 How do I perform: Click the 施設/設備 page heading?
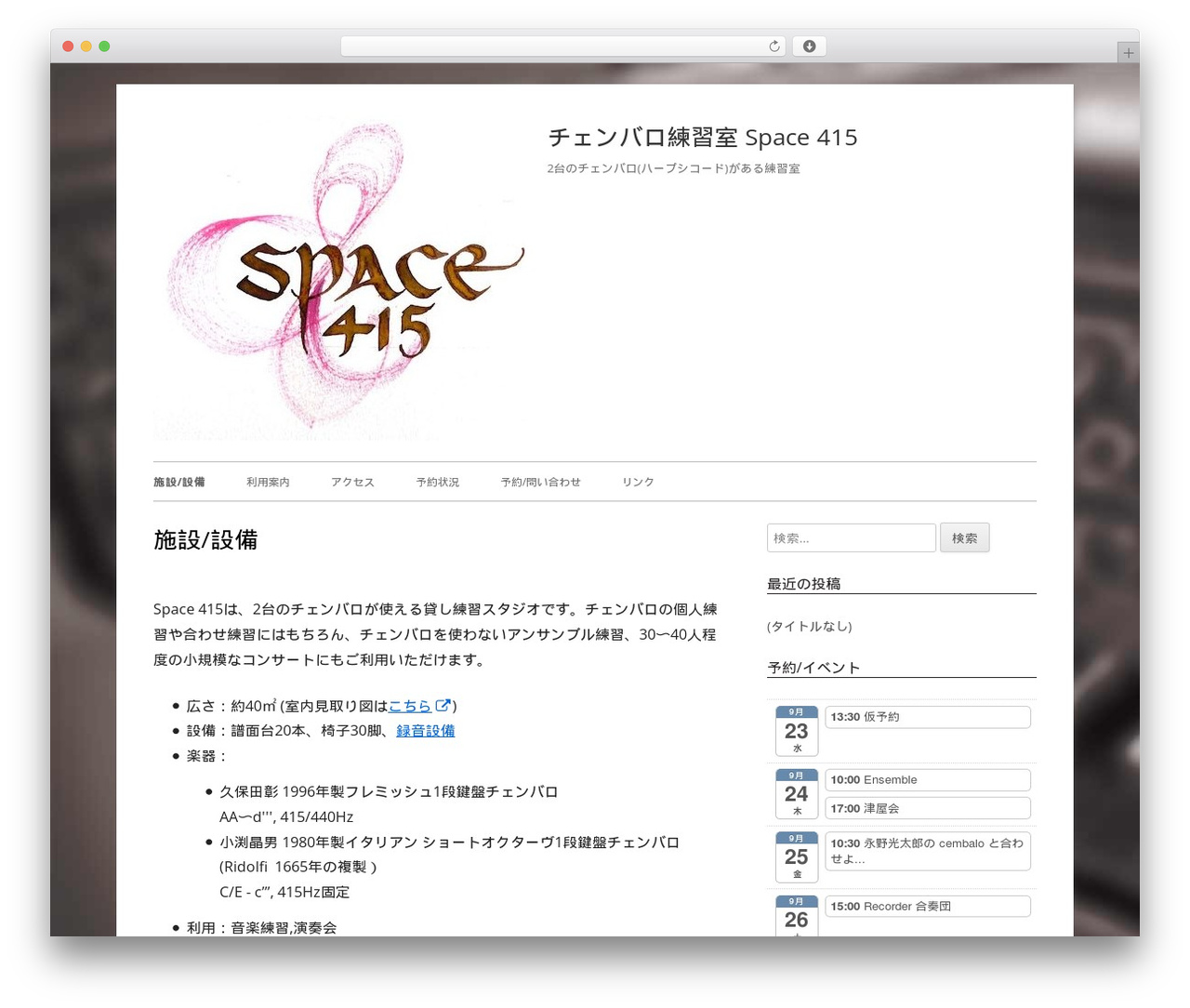205,540
